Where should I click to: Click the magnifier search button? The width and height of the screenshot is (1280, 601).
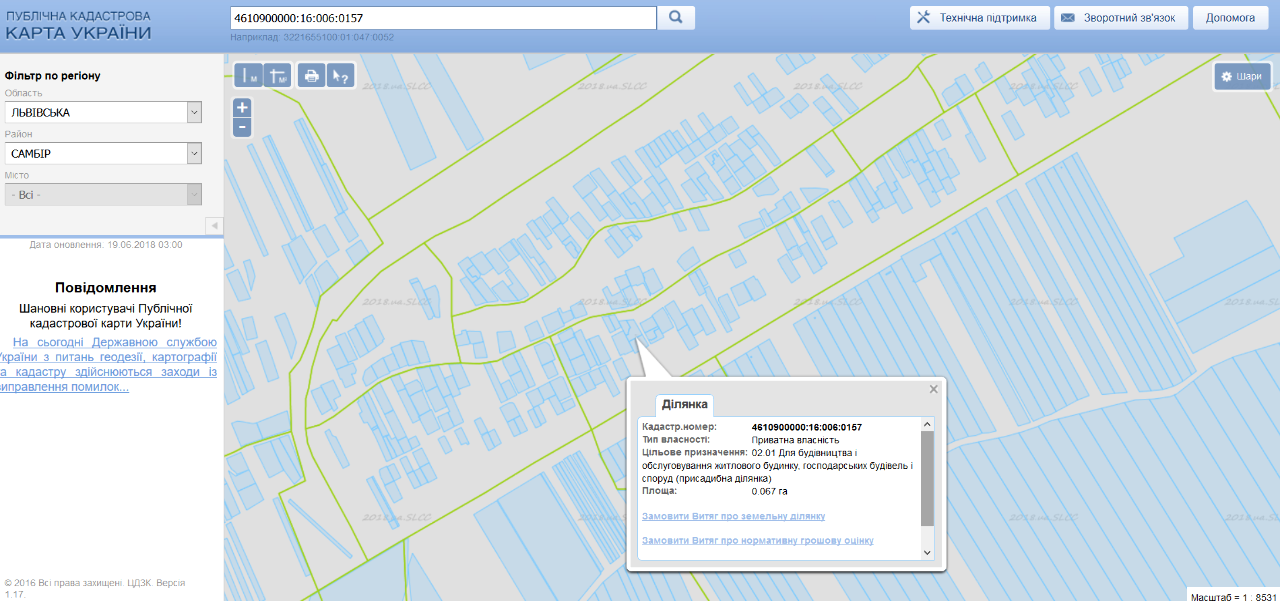coord(676,18)
